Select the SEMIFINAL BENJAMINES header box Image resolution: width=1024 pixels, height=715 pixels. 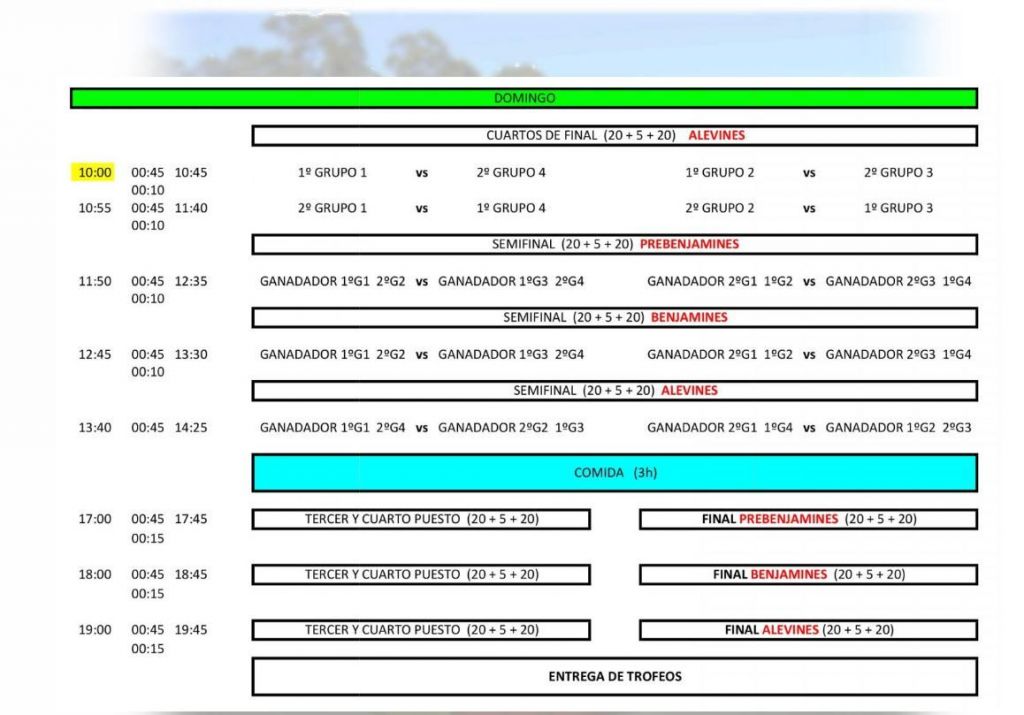click(x=614, y=317)
